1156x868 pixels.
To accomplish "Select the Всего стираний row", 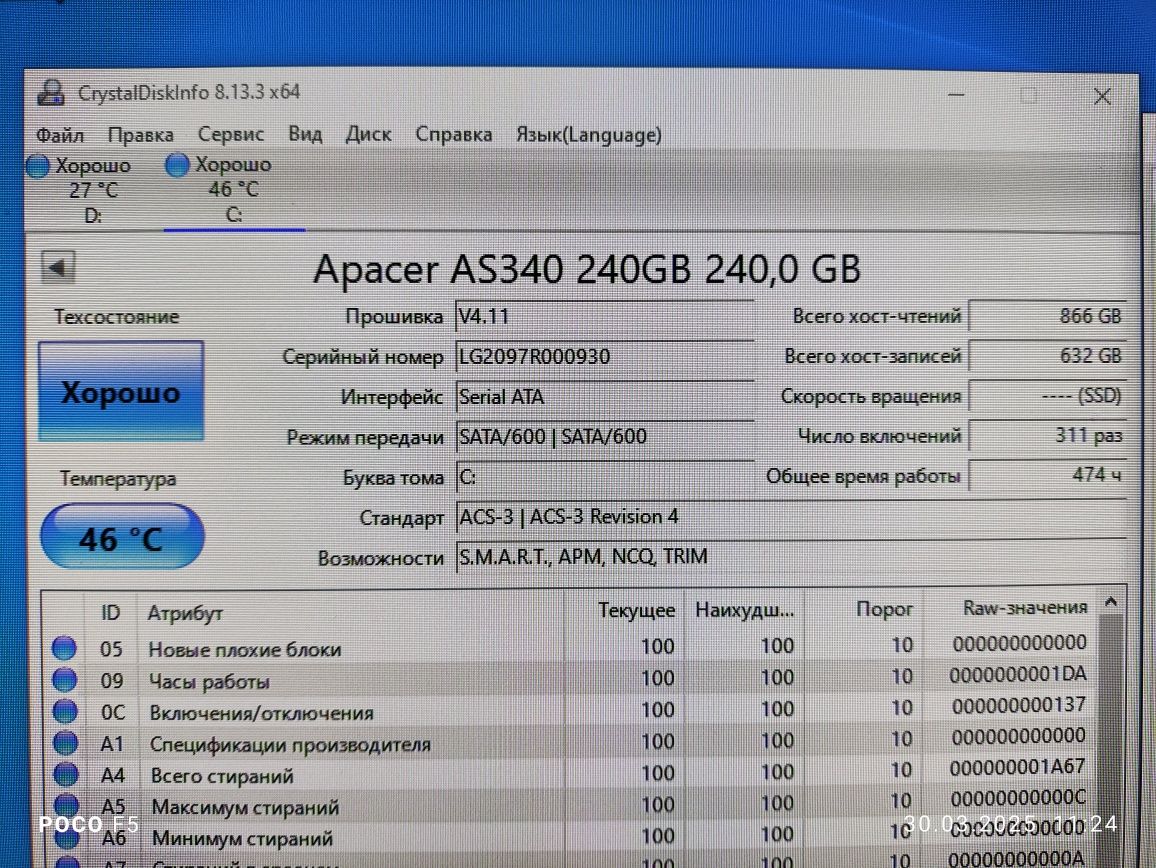I will tap(569, 773).
